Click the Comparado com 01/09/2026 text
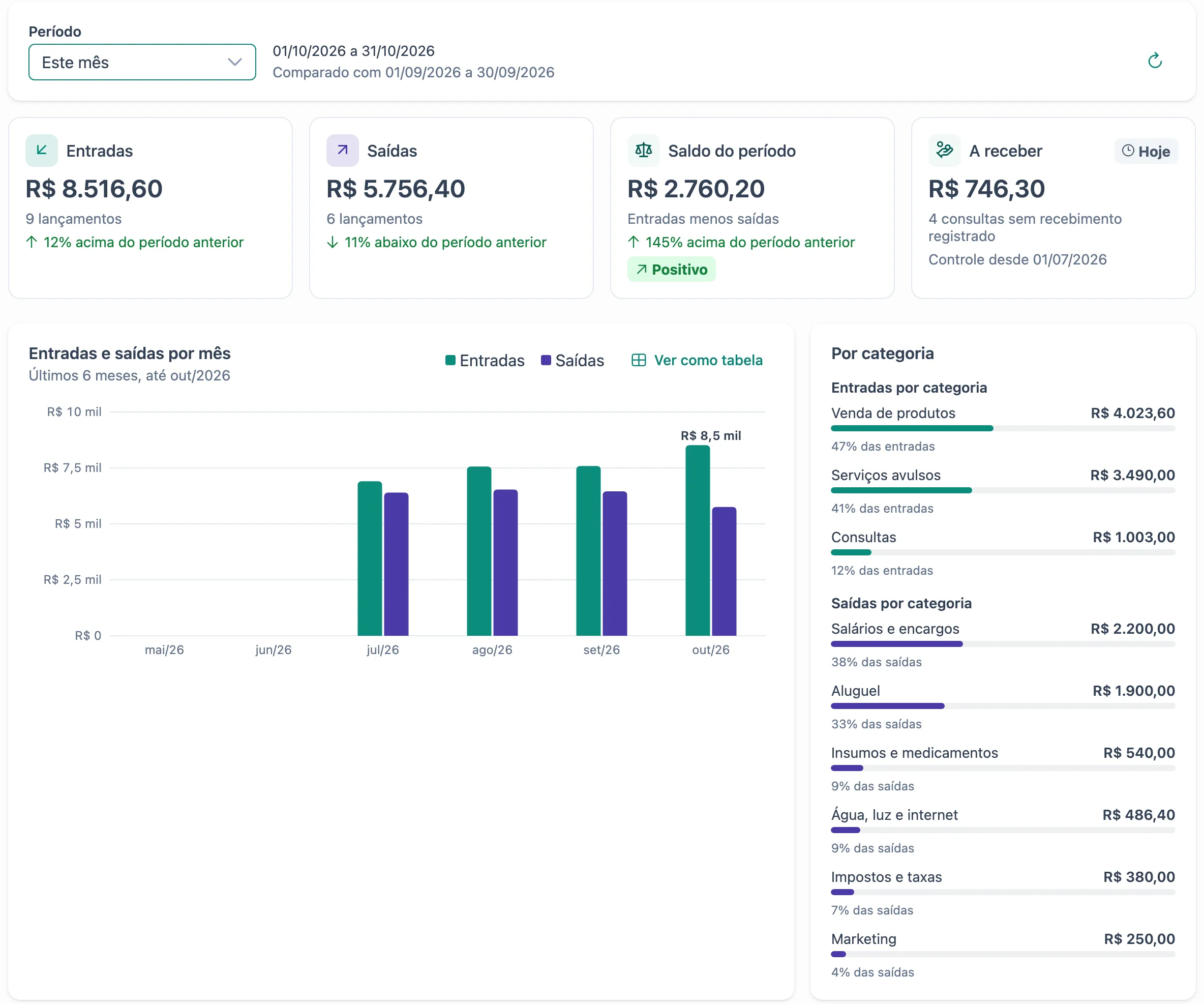 tap(413, 72)
